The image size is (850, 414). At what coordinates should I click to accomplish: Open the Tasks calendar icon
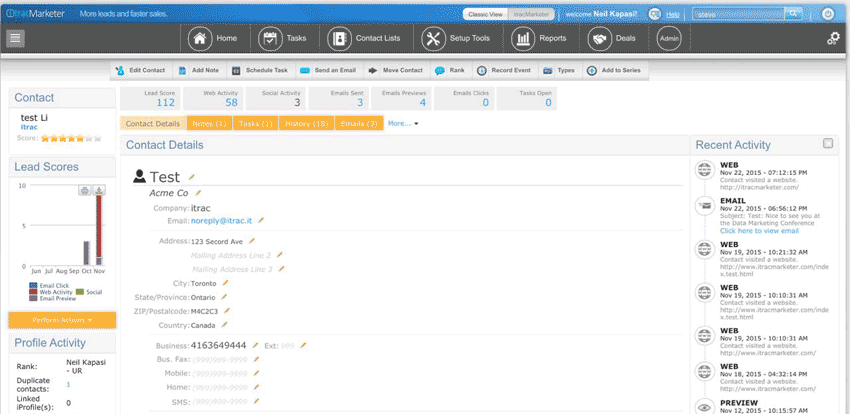pyautogui.click(x=269, y=38)
